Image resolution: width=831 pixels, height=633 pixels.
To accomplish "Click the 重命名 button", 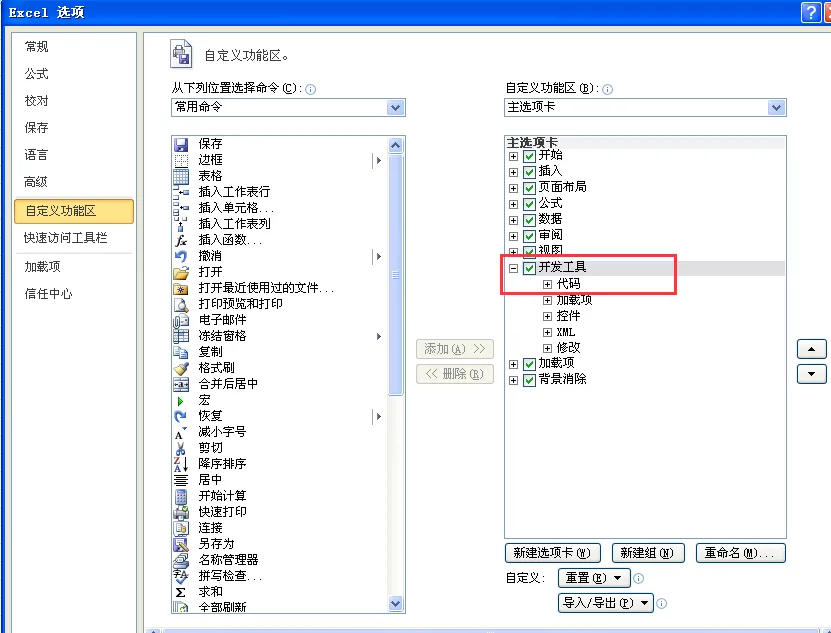I will point(740,553).
